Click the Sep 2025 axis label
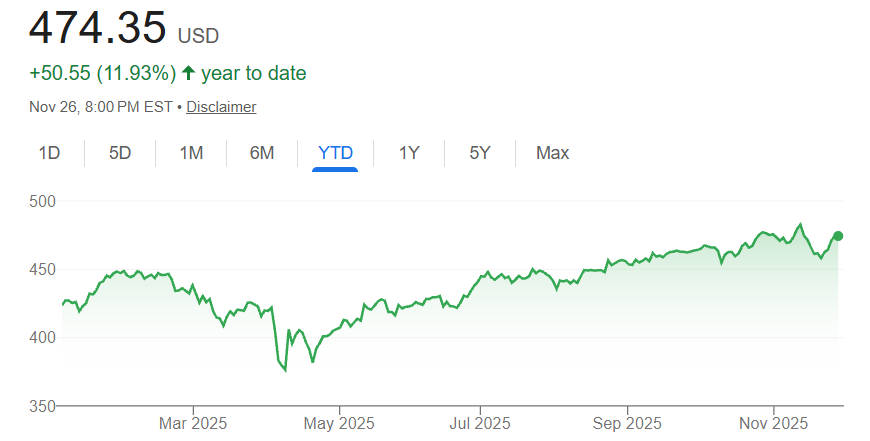 pos(627,423)
